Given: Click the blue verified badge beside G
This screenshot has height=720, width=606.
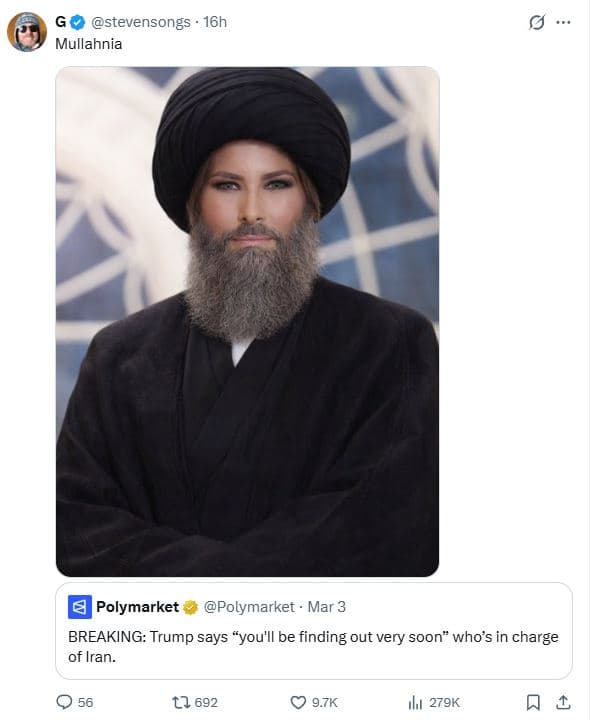Looking at the screenshot, I should [78, 22].
